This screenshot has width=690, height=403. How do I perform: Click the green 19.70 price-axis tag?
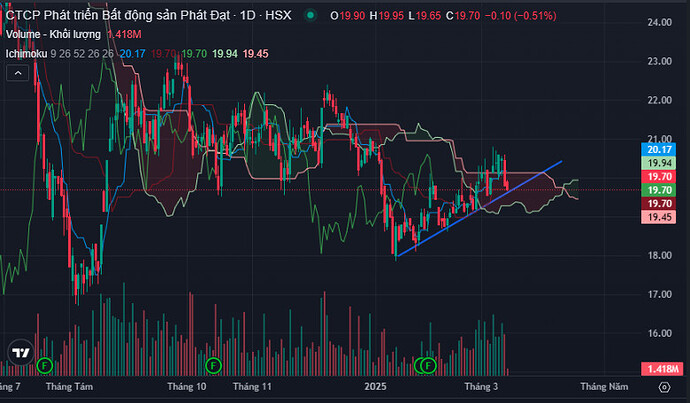tap(659, 190)
